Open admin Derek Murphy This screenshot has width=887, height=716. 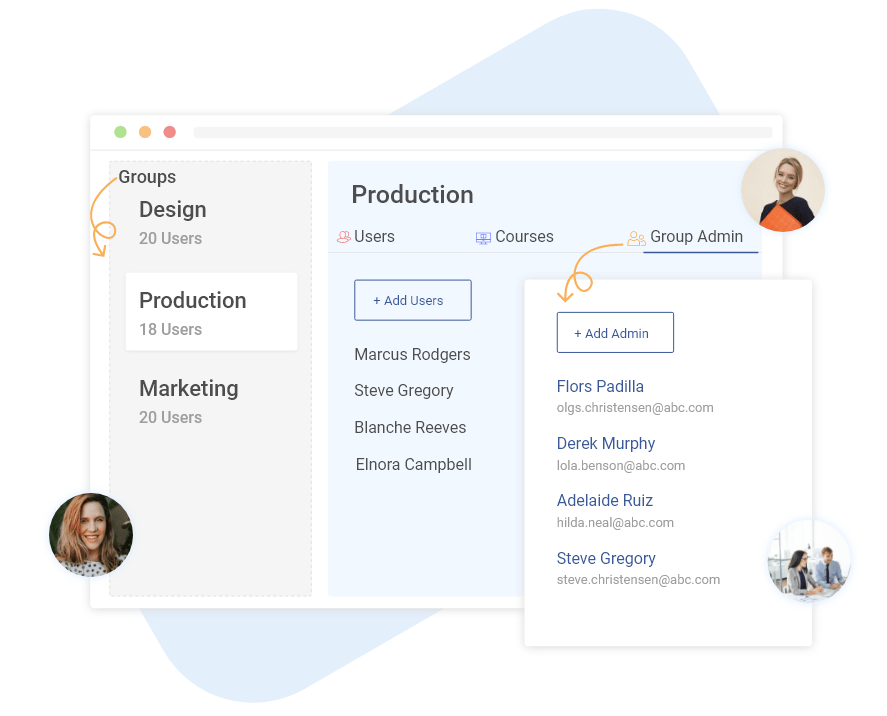pos(606,444)
